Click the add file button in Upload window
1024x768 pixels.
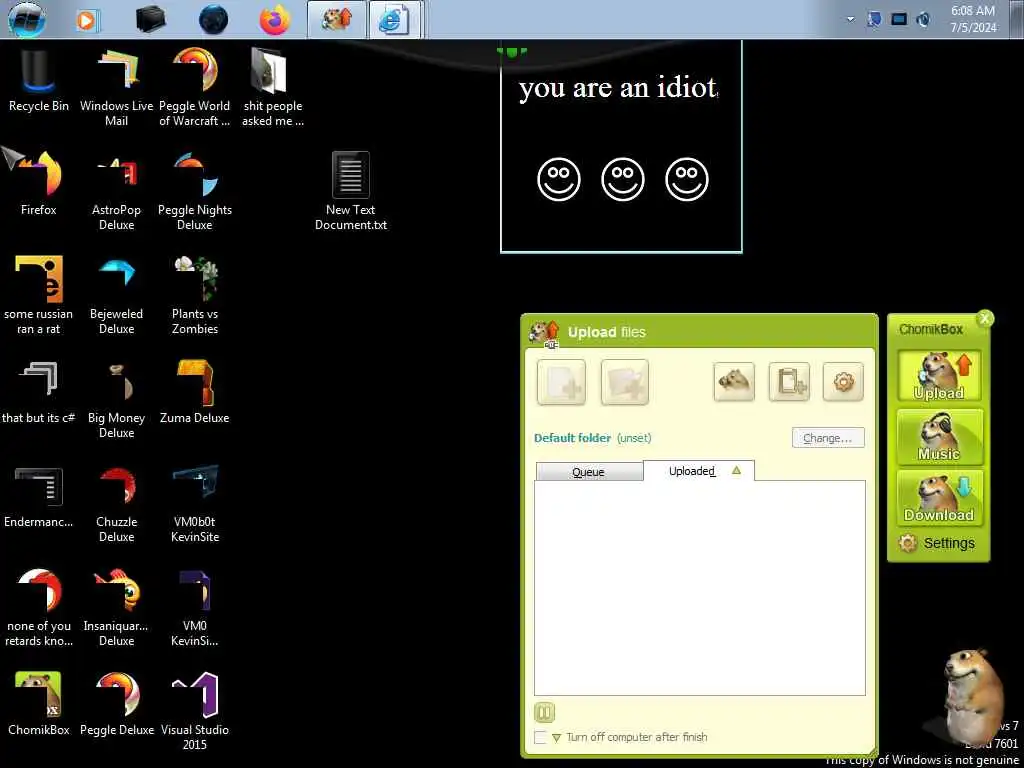click(x=561, y=382)
